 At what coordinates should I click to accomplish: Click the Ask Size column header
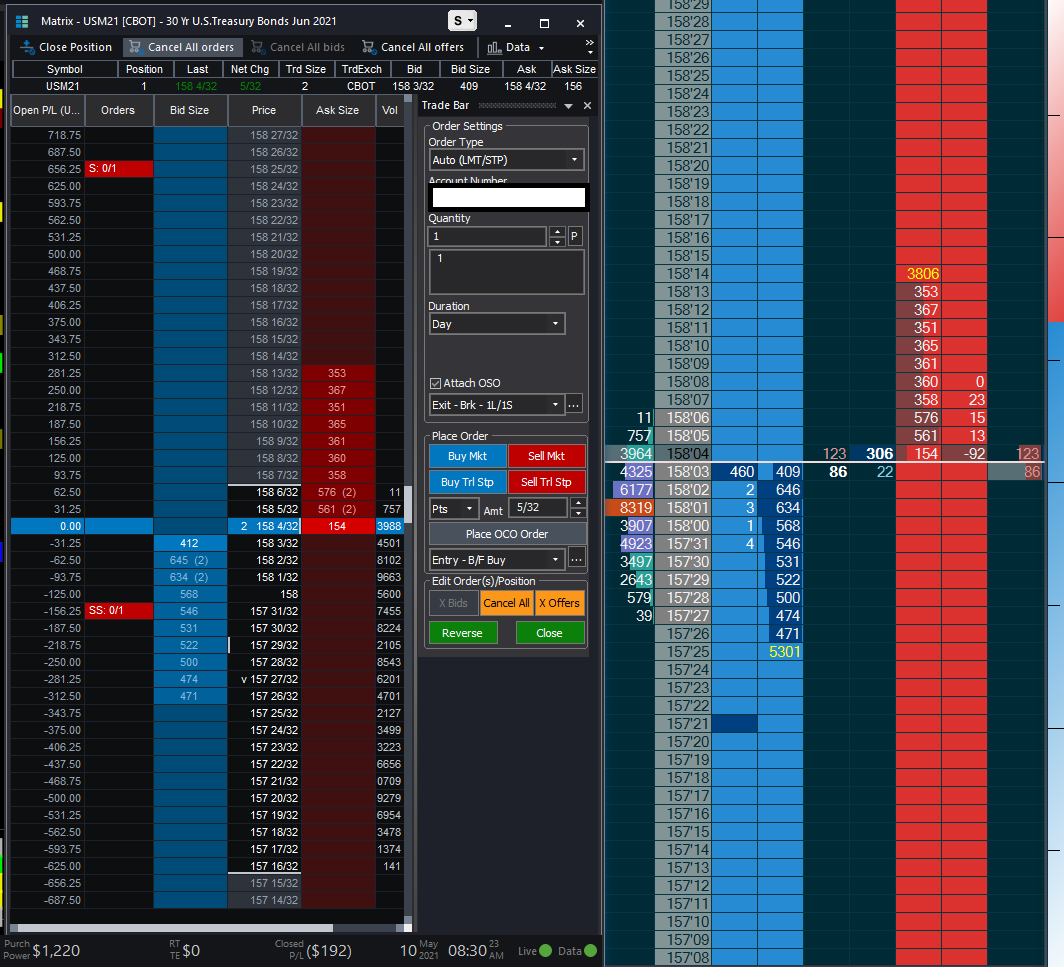click(337, 110)
